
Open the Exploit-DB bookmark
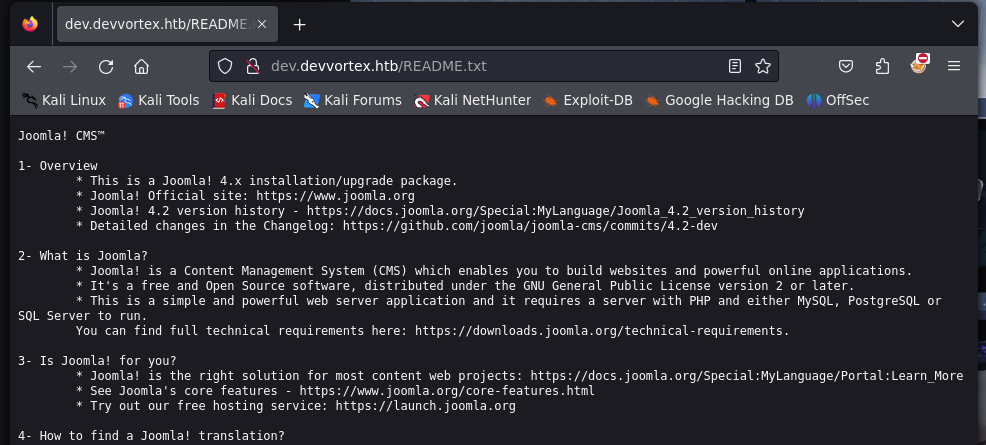[587, 100]
